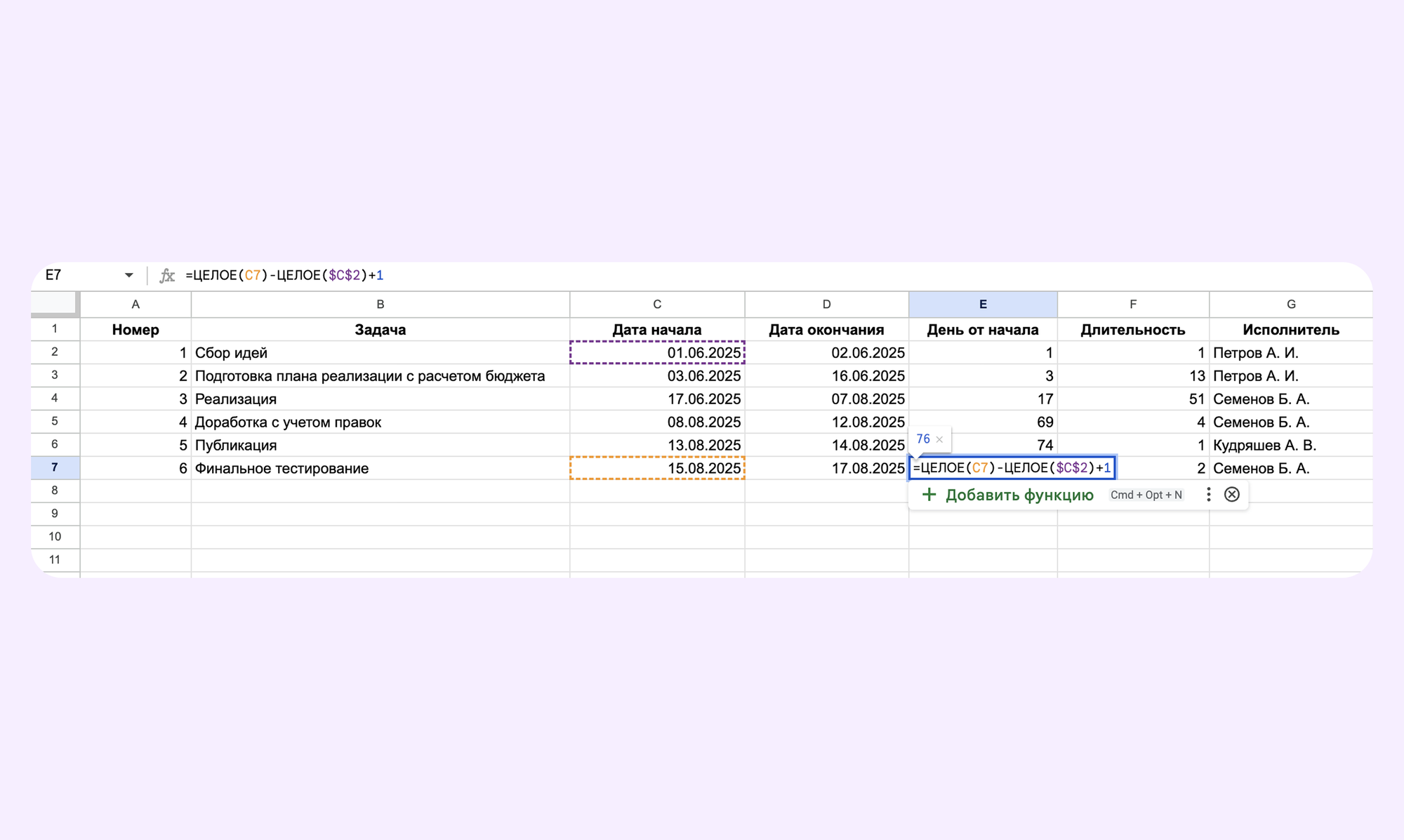
Task: Click the 07.08.2025 end date cell
Action: click(826, 399)
